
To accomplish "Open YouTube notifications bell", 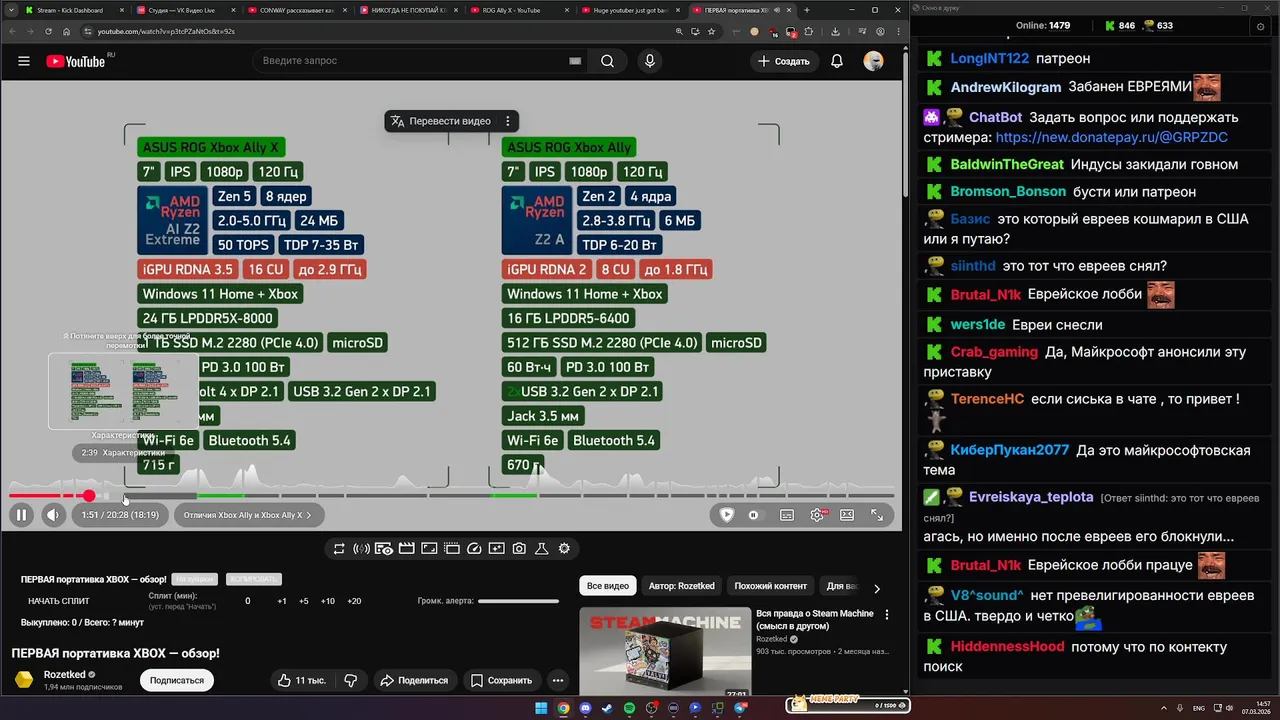I will [837, 61].
